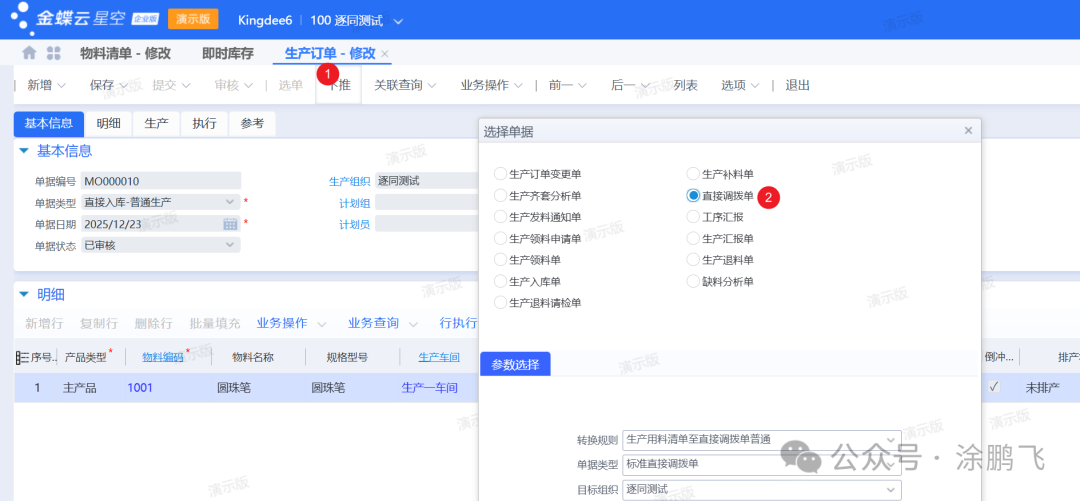The image size is (1080, 501).
Task: Open the 执行 tab
Action: pos(204,124)
